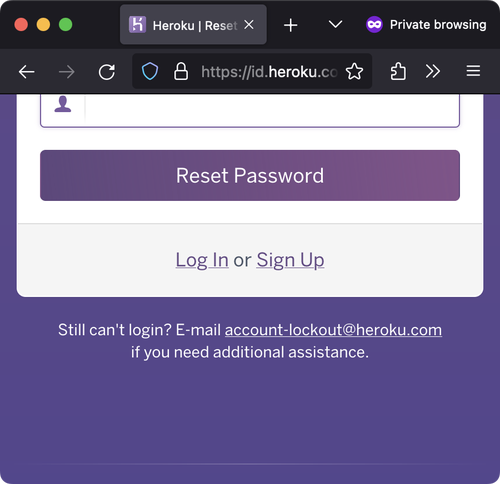Click the URL address bar text
Image resolution: width=500 pixels, height=484 pixels.
[x=269, y=72]
